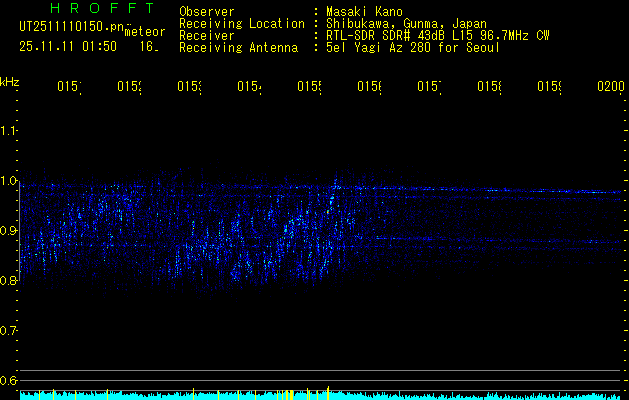Click the kHz axis unit label
Viewport: 629px width, 400px height.
[9, 82]
